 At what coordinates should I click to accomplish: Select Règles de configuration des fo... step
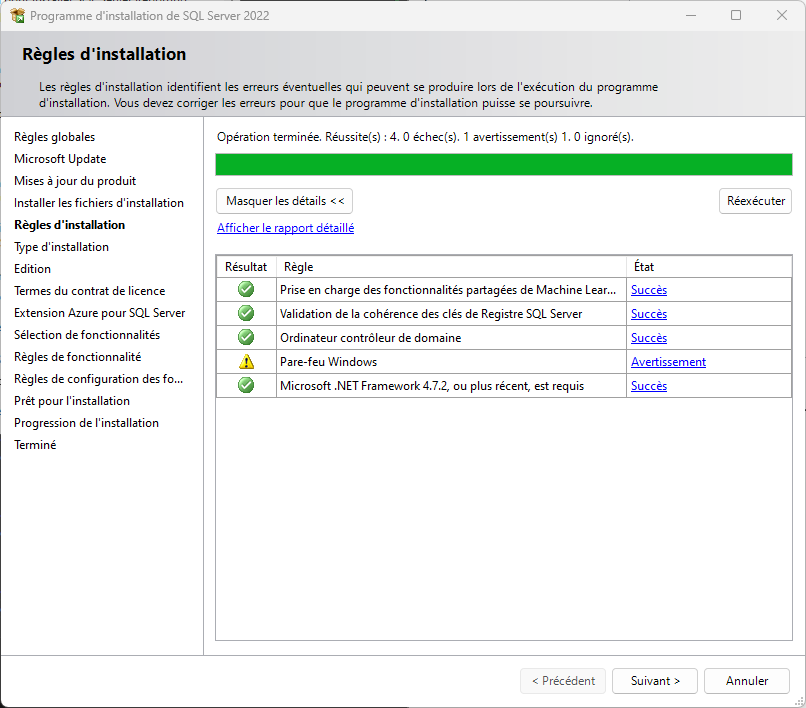pyautogui.click(x=98, y=379)
